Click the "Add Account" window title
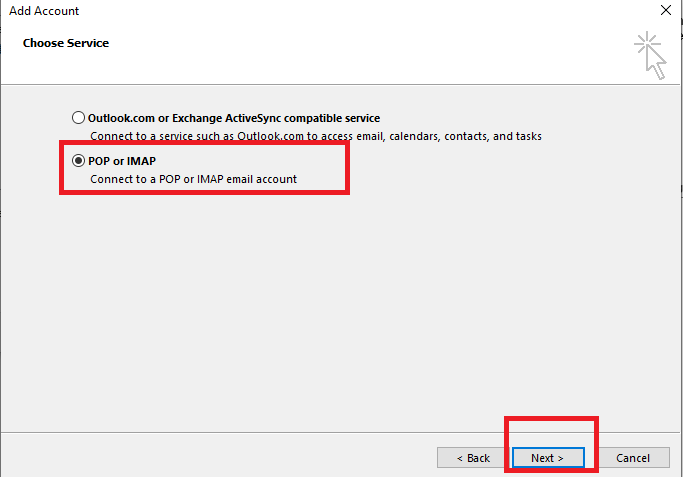This screenshot has width=683, height=477. (44, 11)
